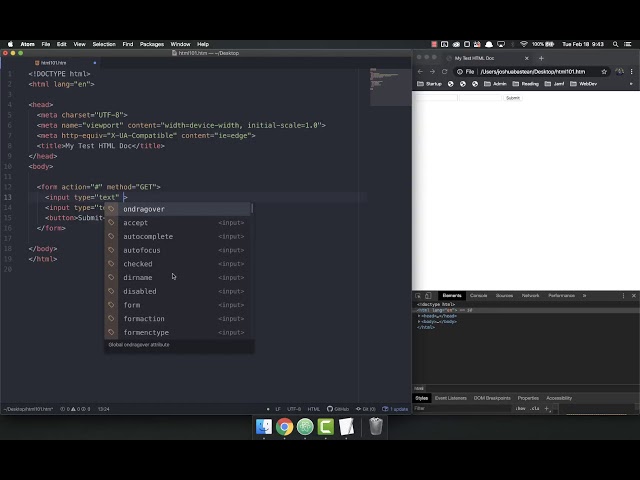Open the Reading bookmarks folder
This screenshot has width=640, height=480.
(526, 84)
